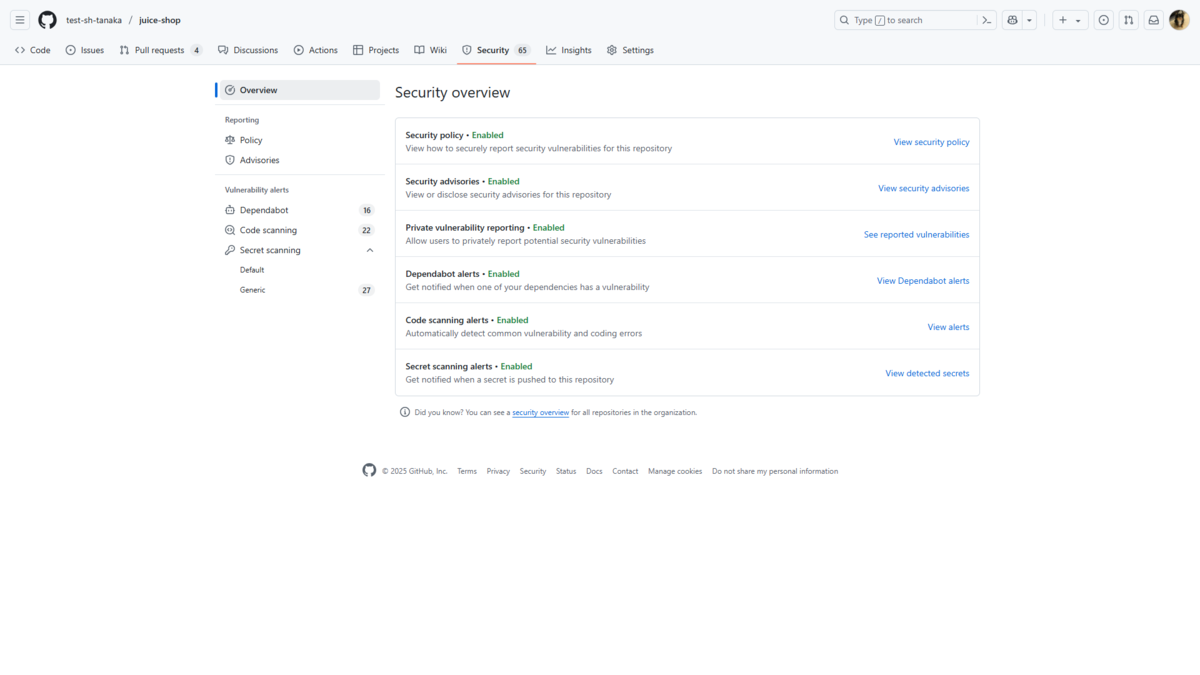Open the Wiki tab

[x=431, y=50]
